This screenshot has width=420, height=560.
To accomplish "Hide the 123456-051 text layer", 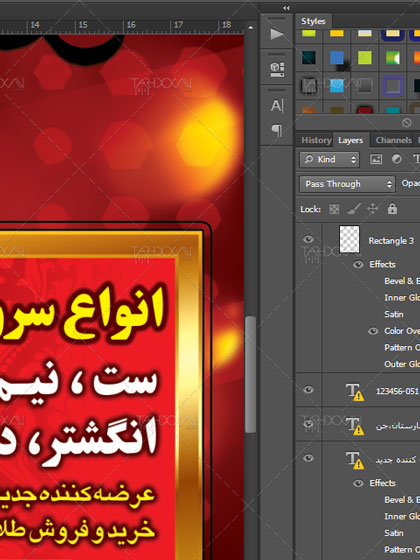I will pos(308,390).
